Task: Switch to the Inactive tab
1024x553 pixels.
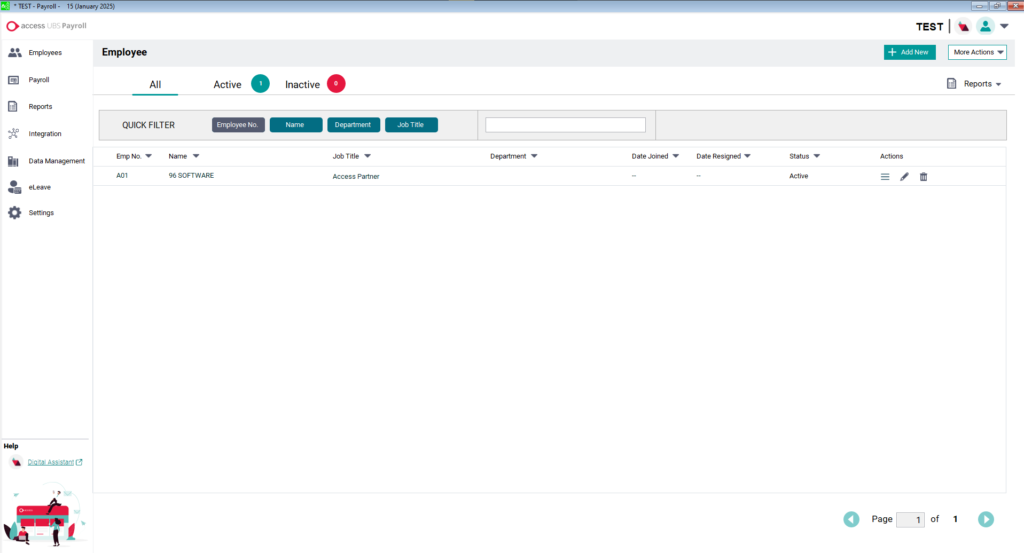Action: (302, 85)
